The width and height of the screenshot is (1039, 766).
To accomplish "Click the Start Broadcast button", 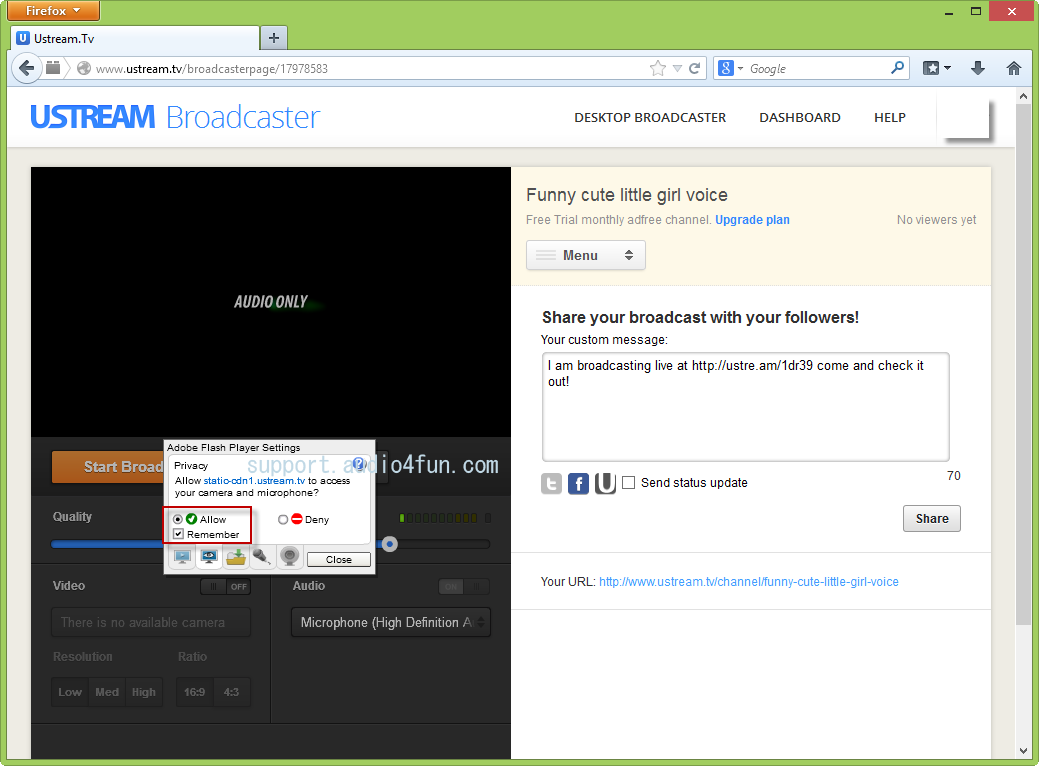I will (108, 466).
